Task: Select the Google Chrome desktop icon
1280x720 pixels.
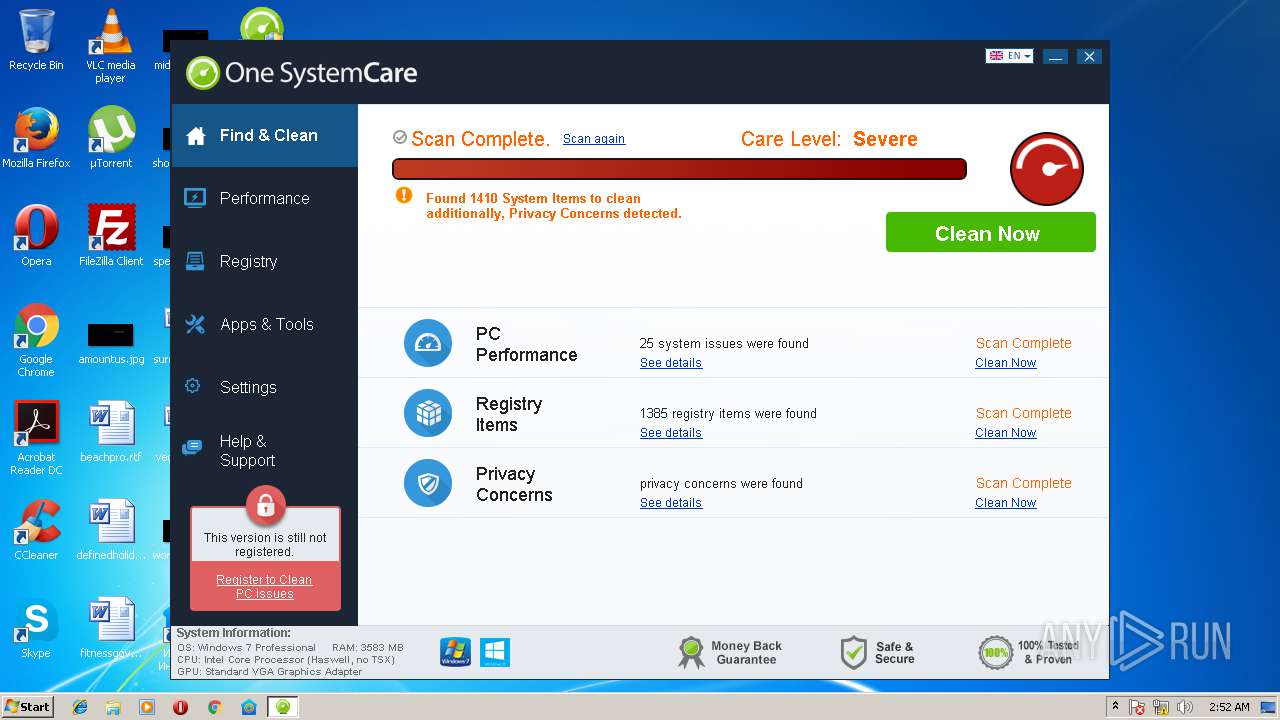Action: [x=36, y=340]
